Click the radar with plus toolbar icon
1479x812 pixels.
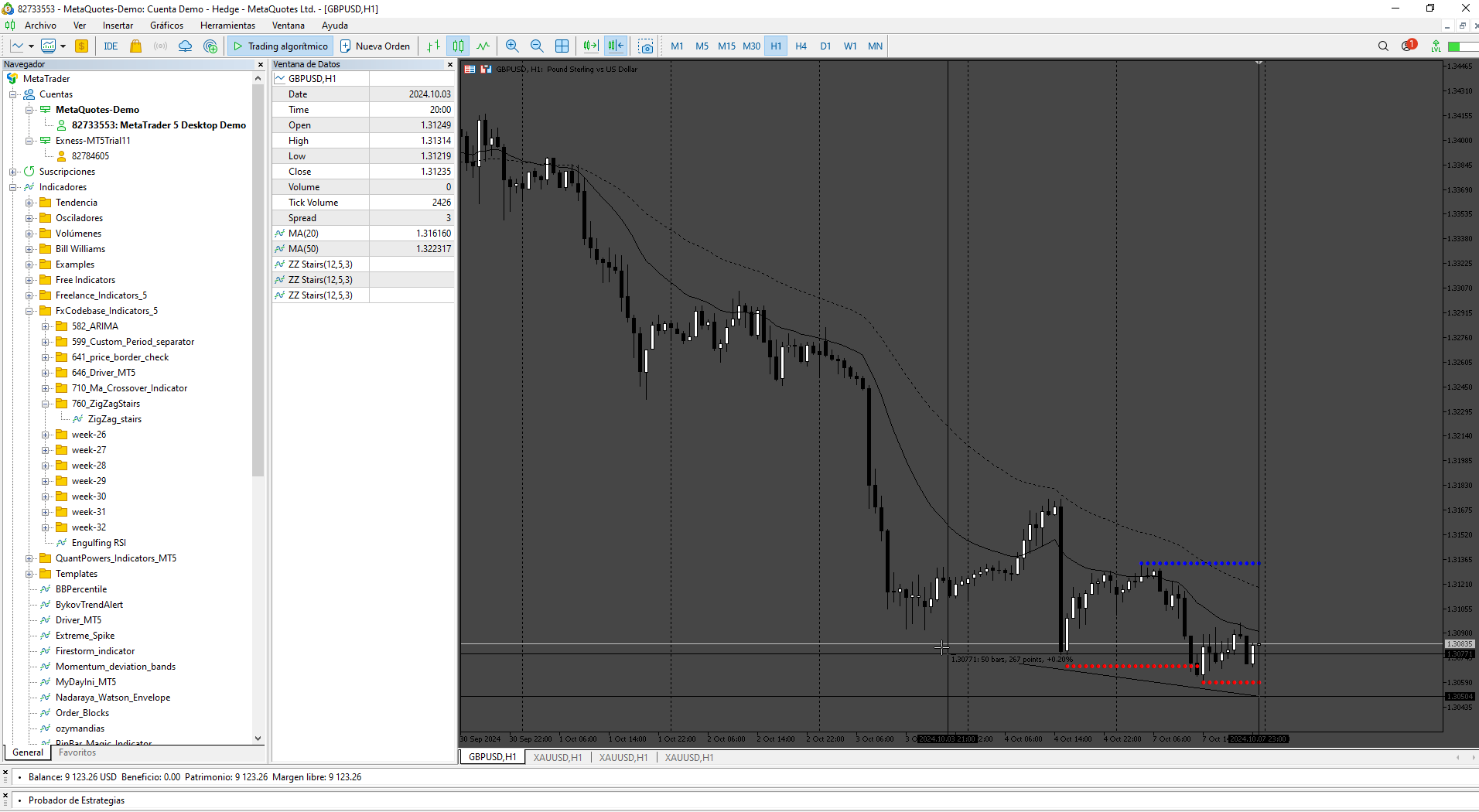coord(210,46)
